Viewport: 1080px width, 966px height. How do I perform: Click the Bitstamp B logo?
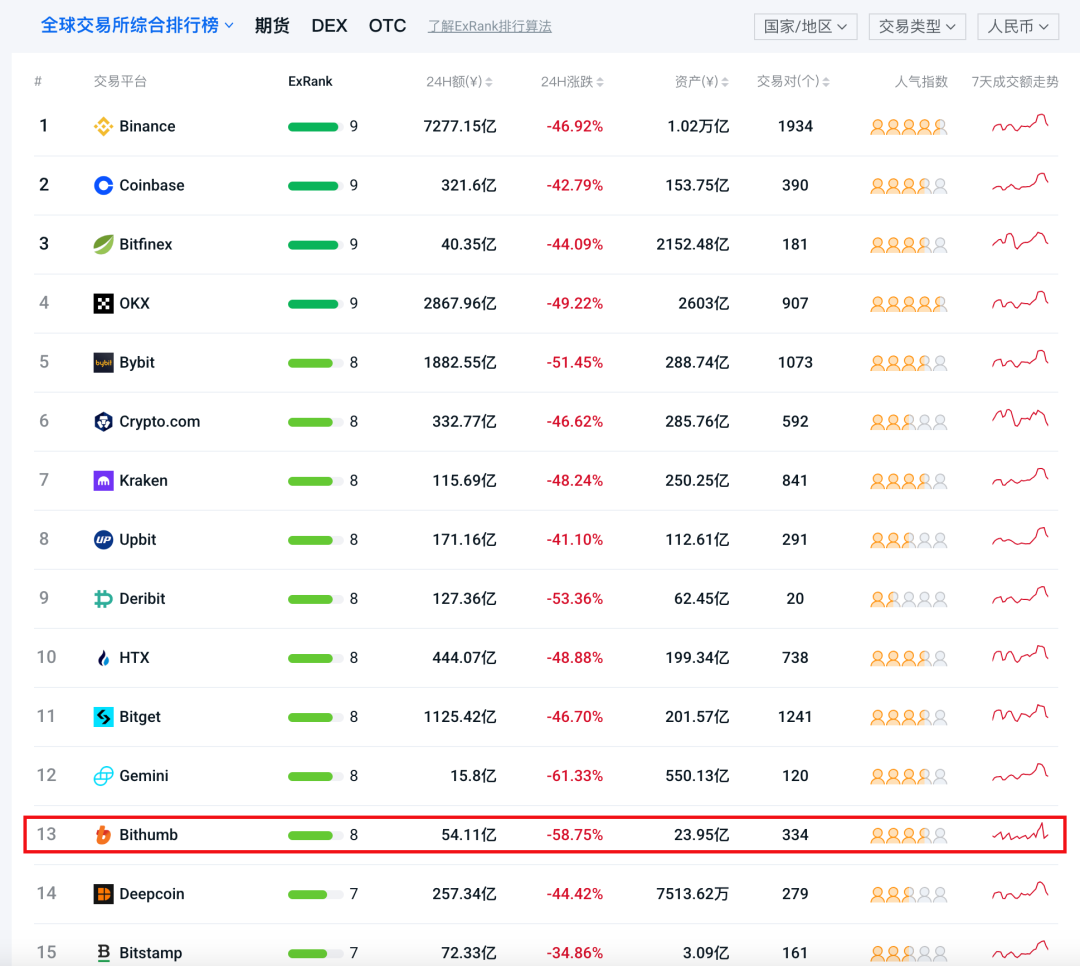[x=103, y=953]
